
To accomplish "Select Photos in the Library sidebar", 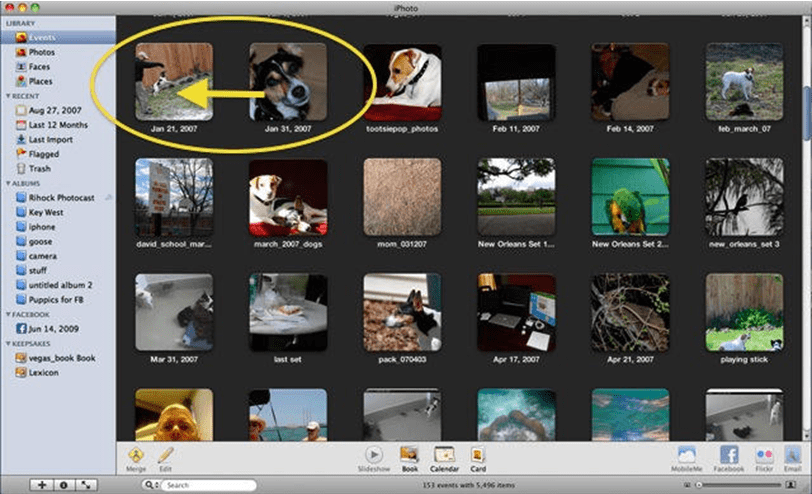I will tap(41, 52).
